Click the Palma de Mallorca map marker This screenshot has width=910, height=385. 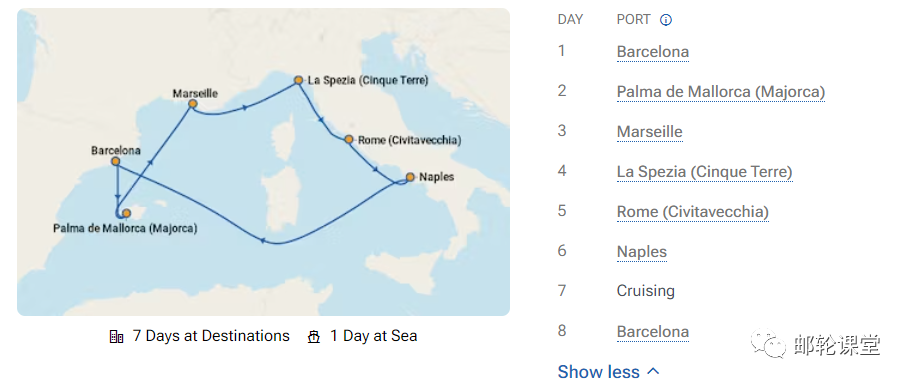pyautogui.click(x=127, y=213)
